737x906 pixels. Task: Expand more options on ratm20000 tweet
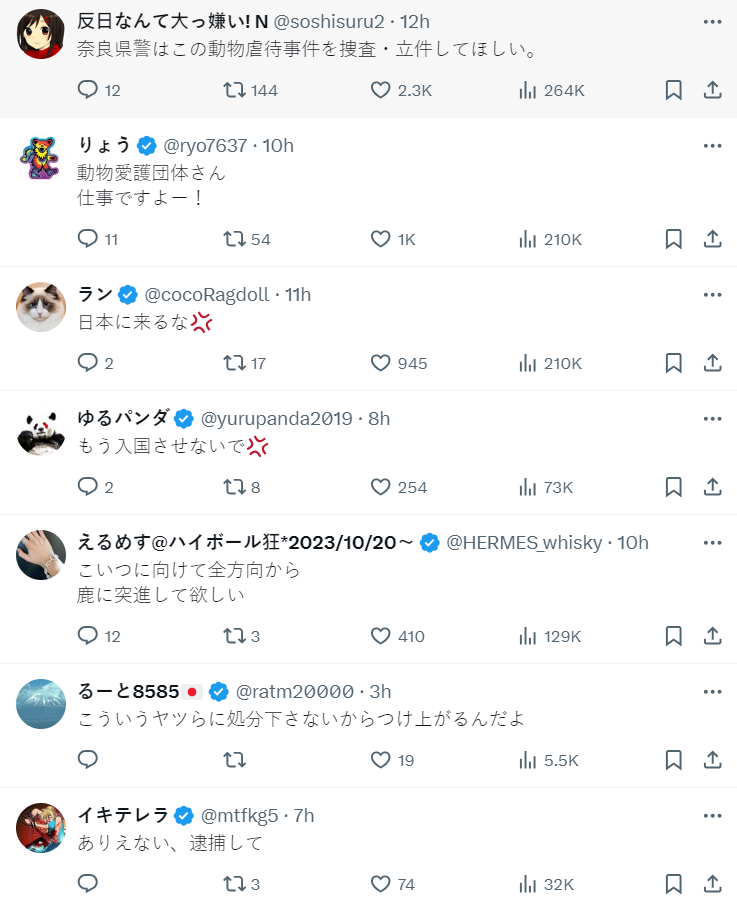pyautogui.click(x=712, y=691)
